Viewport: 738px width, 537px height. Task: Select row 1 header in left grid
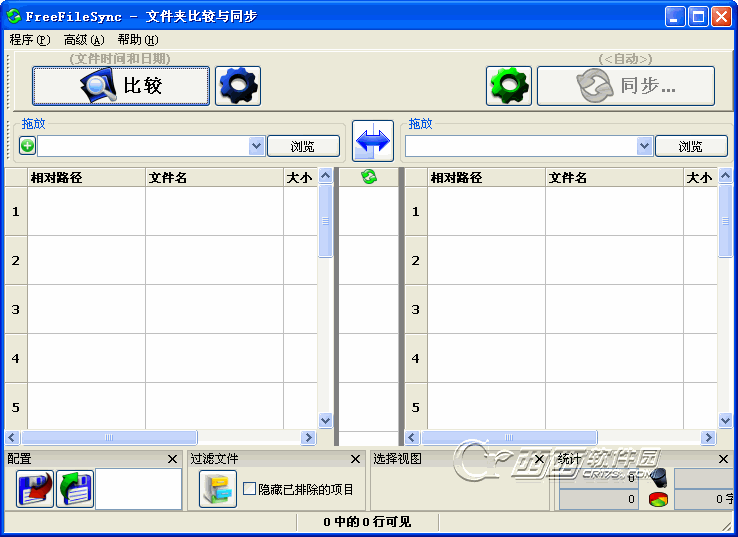(16, 211)
